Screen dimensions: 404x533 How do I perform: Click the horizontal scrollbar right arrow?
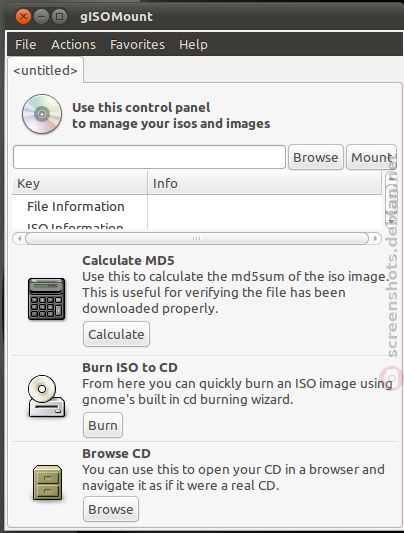click(x=375, y=238)
